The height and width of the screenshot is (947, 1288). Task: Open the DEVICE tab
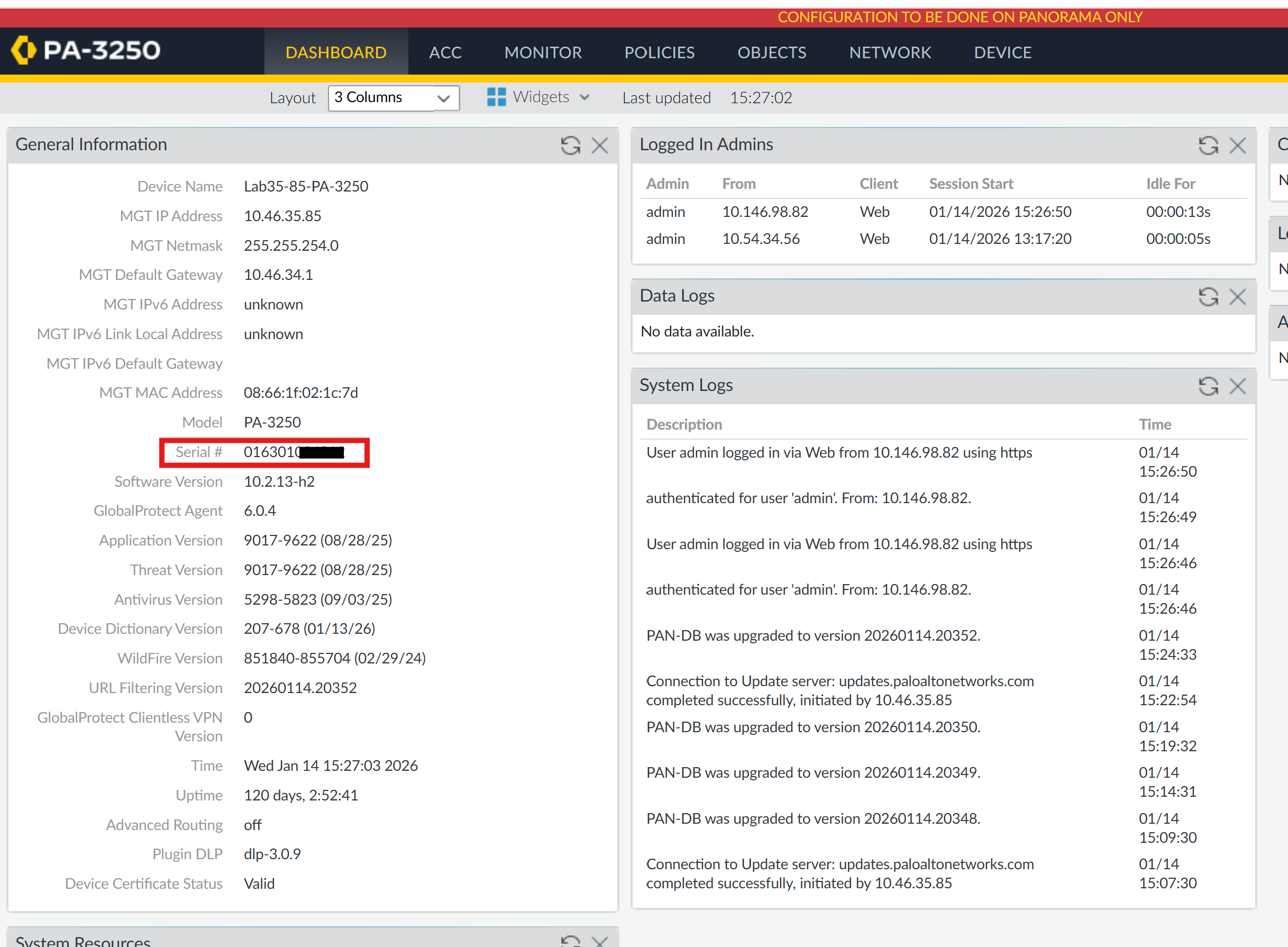pos(1002,53)
